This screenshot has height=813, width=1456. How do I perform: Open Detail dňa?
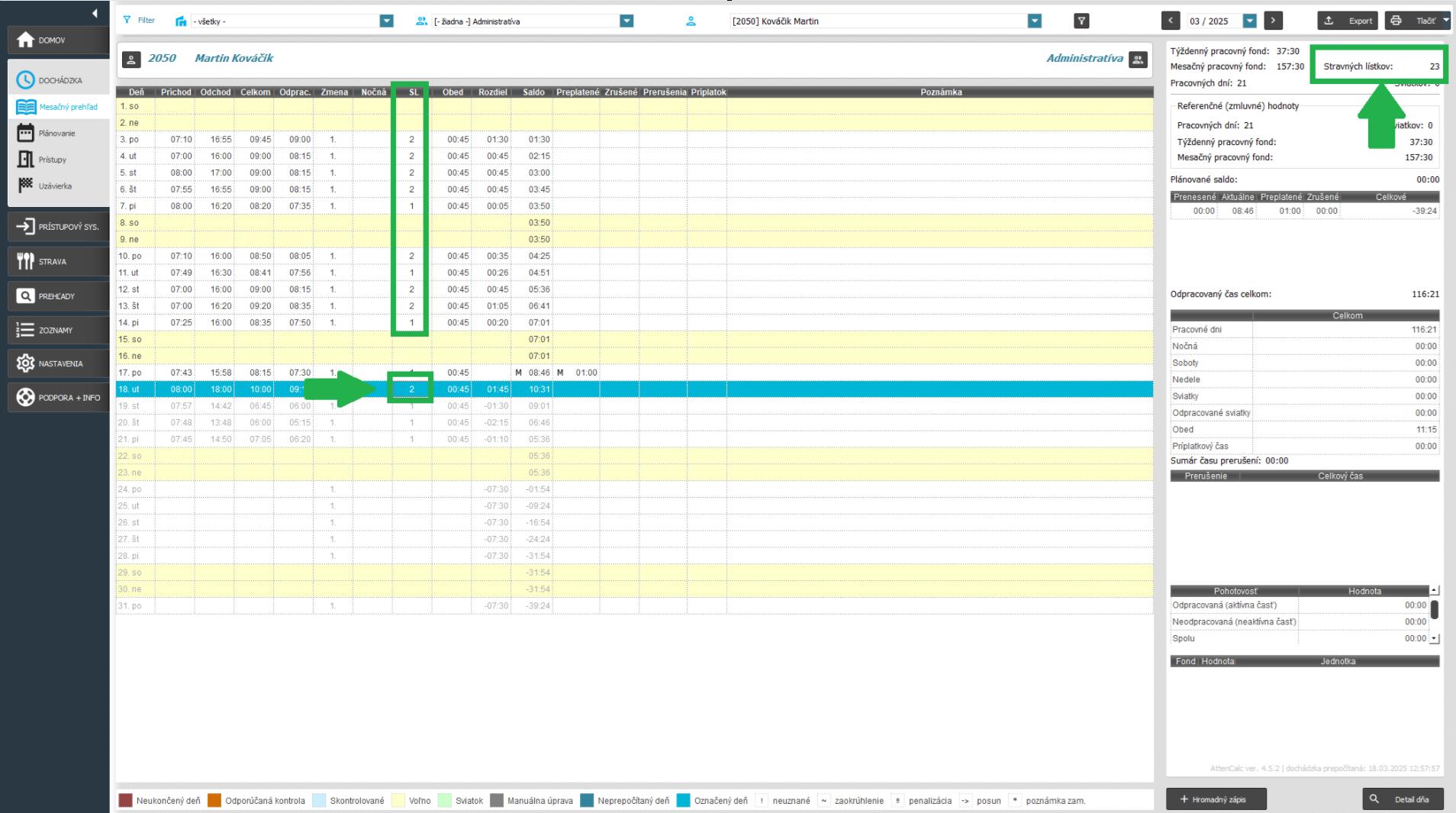tap(1403, 799)
